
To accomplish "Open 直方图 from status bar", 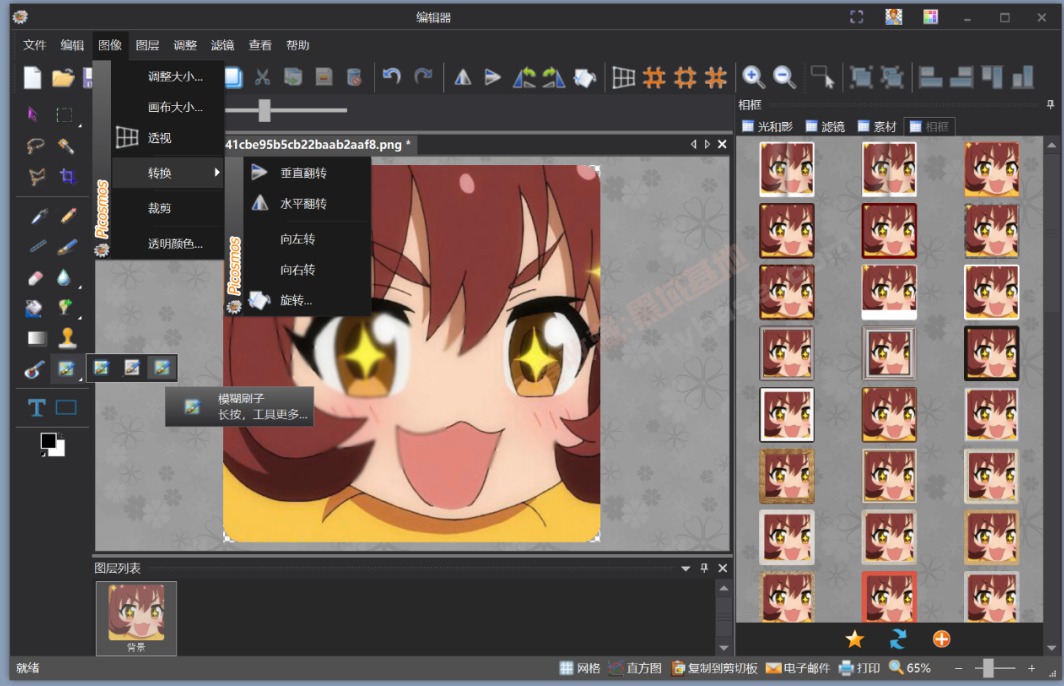I will (x=635, y=668).
